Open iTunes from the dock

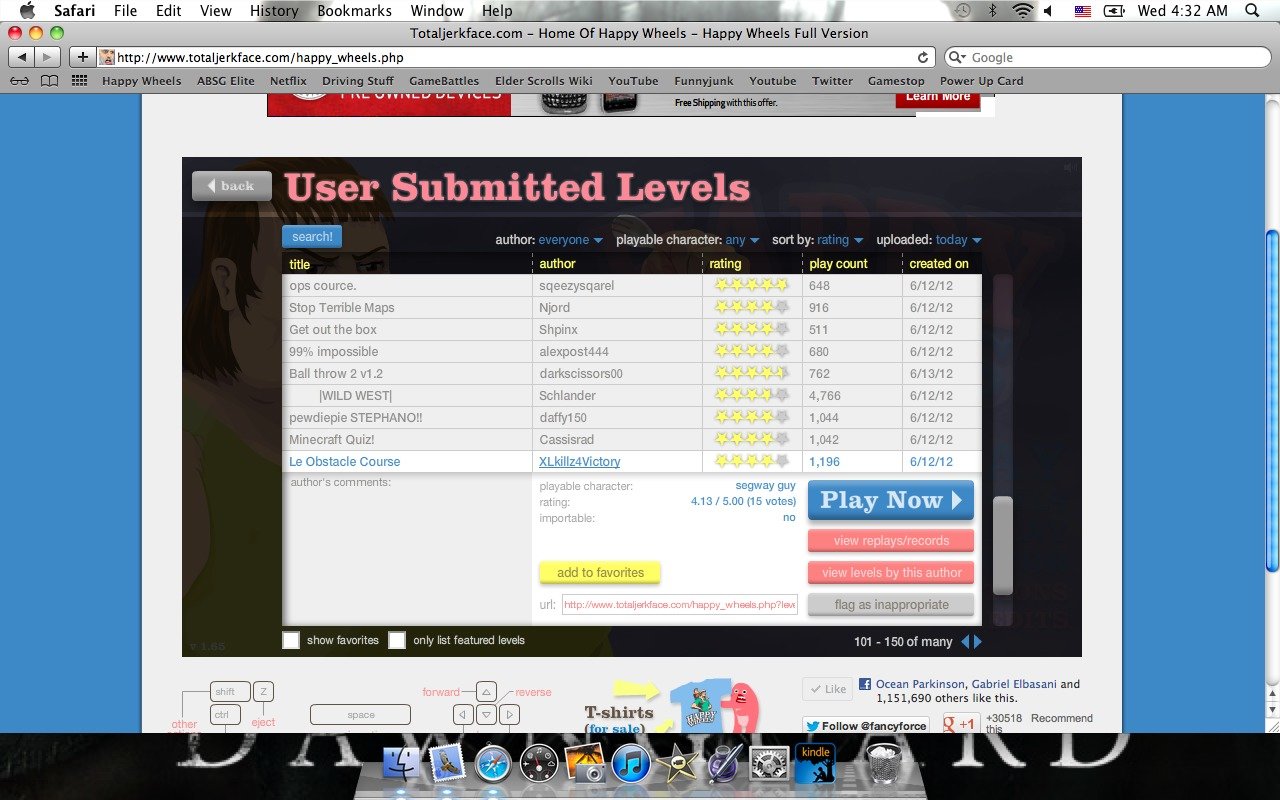click(631, 765)
